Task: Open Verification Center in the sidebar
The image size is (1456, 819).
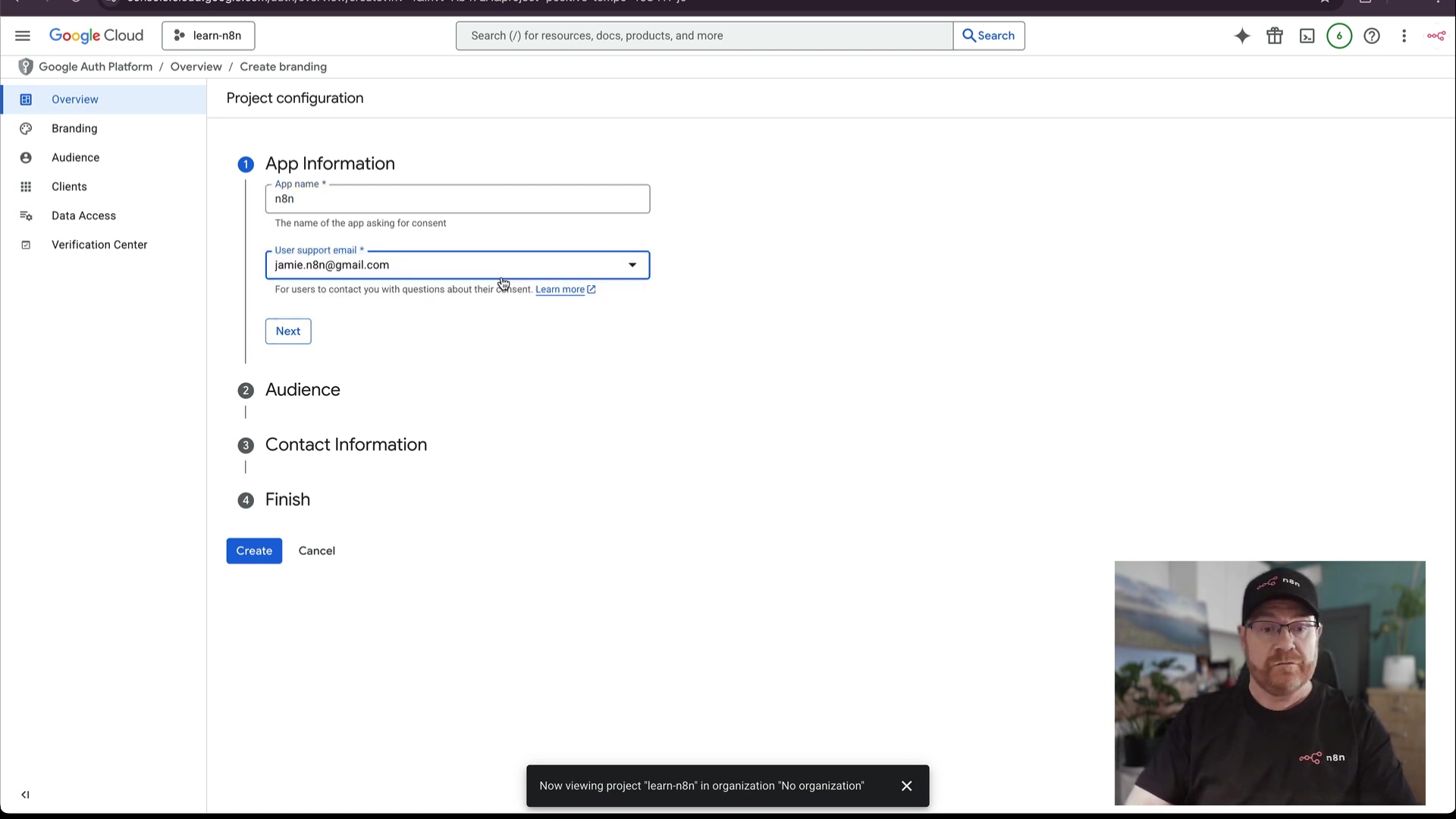Action: click(x=99, y=245)
